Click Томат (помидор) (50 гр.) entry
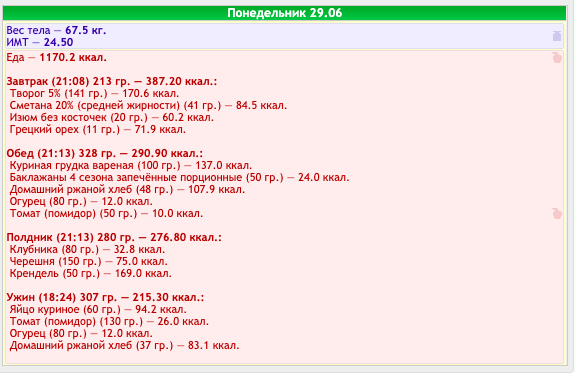This screenshot has height=373, width=576. (106, 214)
